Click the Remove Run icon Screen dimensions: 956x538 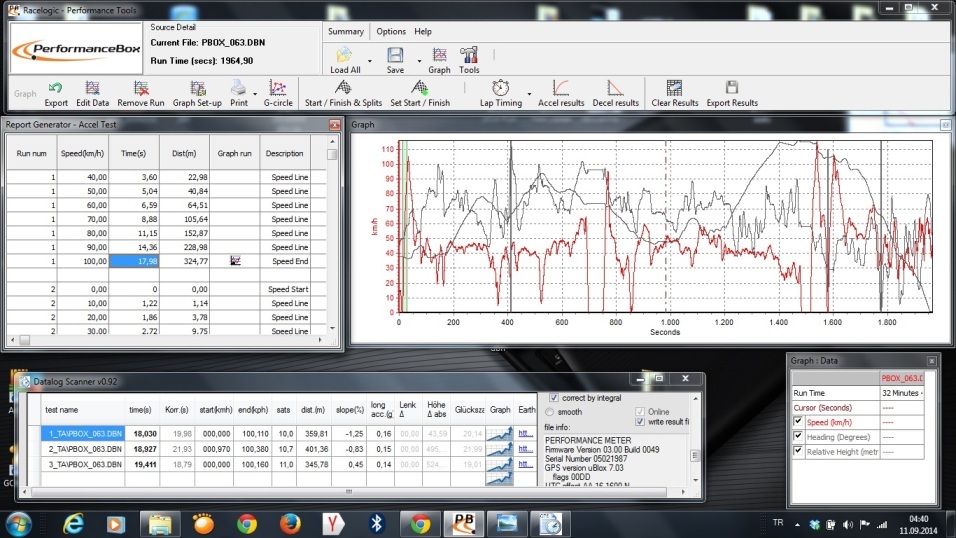[141, 89]
